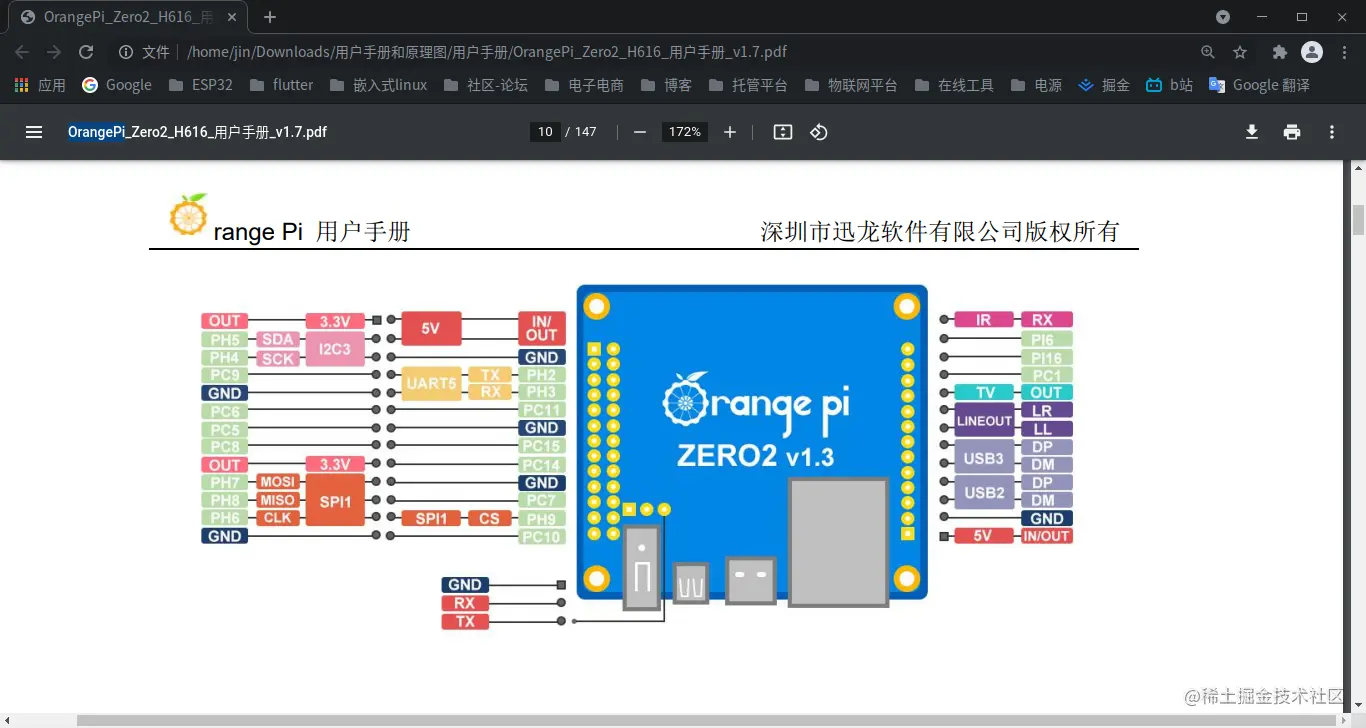The height and width of the screenshot is (728, 1366).
Task: Reload the current page
Action: click(x=86, y=52)
